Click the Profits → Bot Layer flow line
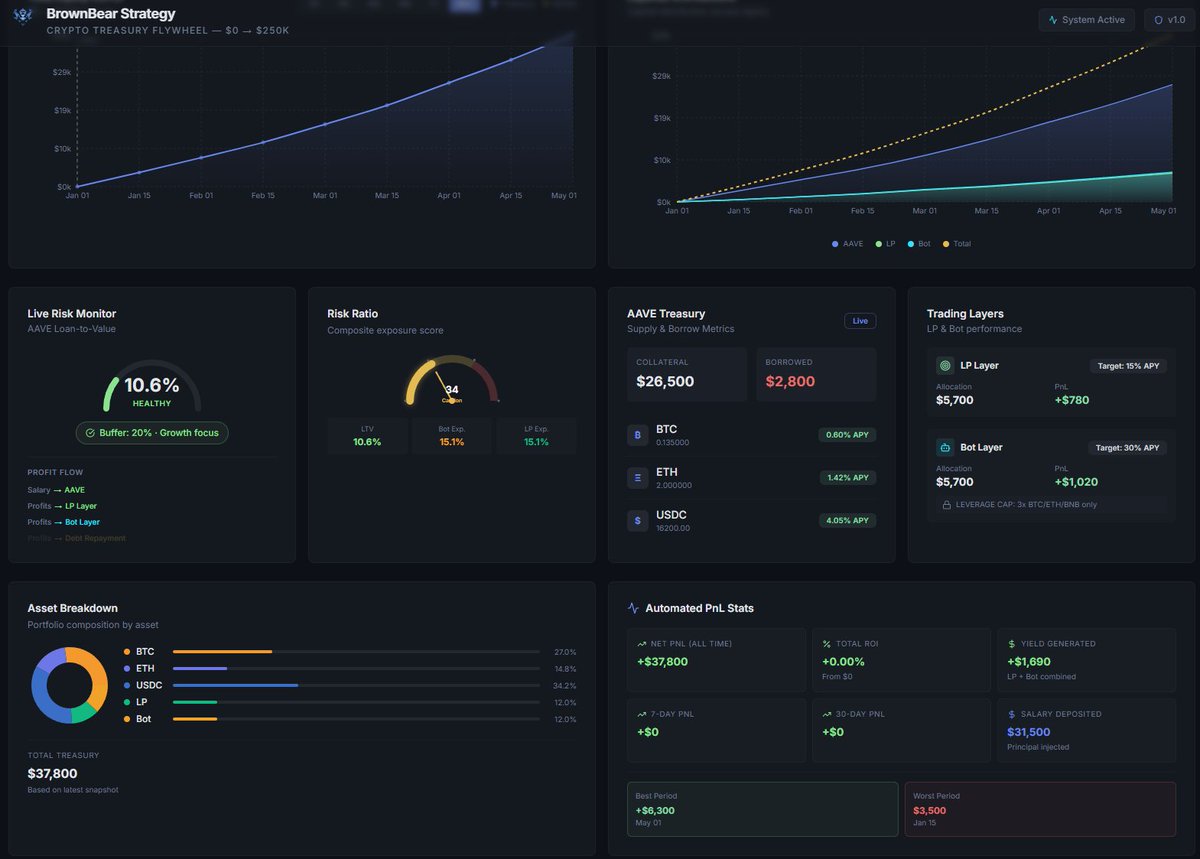 (64, 522)
